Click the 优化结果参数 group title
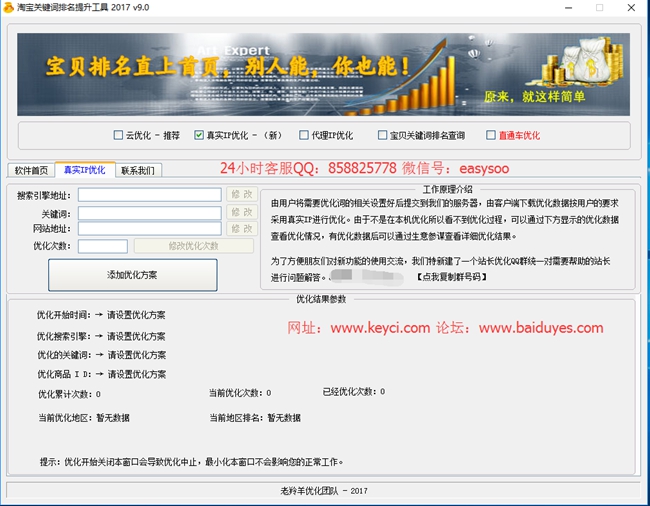The height and width of the screenshot is (506, 650). point(321,299)
